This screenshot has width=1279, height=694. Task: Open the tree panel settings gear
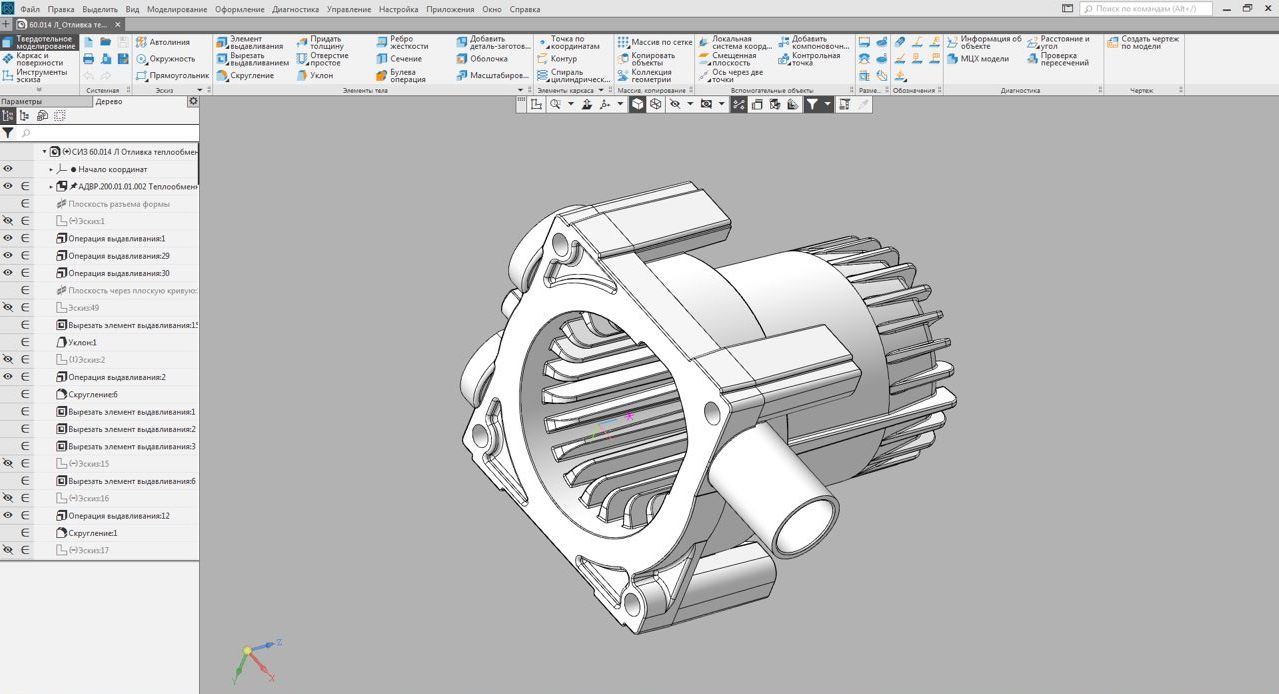tap(193, 101)
